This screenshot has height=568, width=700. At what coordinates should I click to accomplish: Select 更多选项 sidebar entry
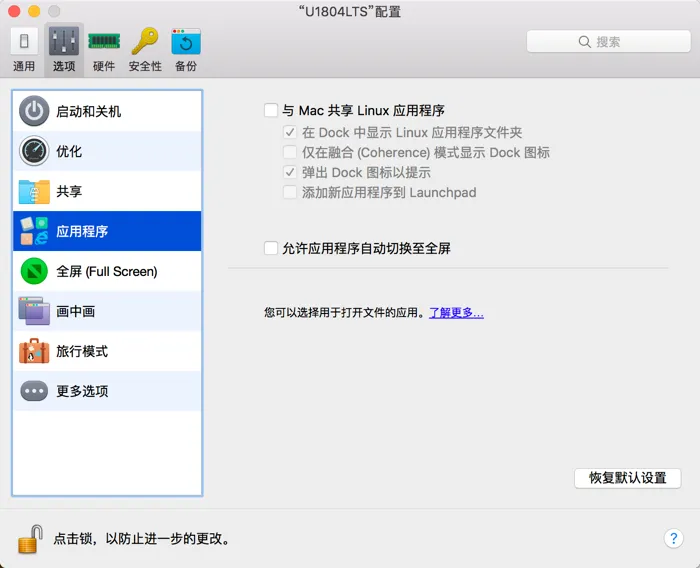[x=107, y=391]
